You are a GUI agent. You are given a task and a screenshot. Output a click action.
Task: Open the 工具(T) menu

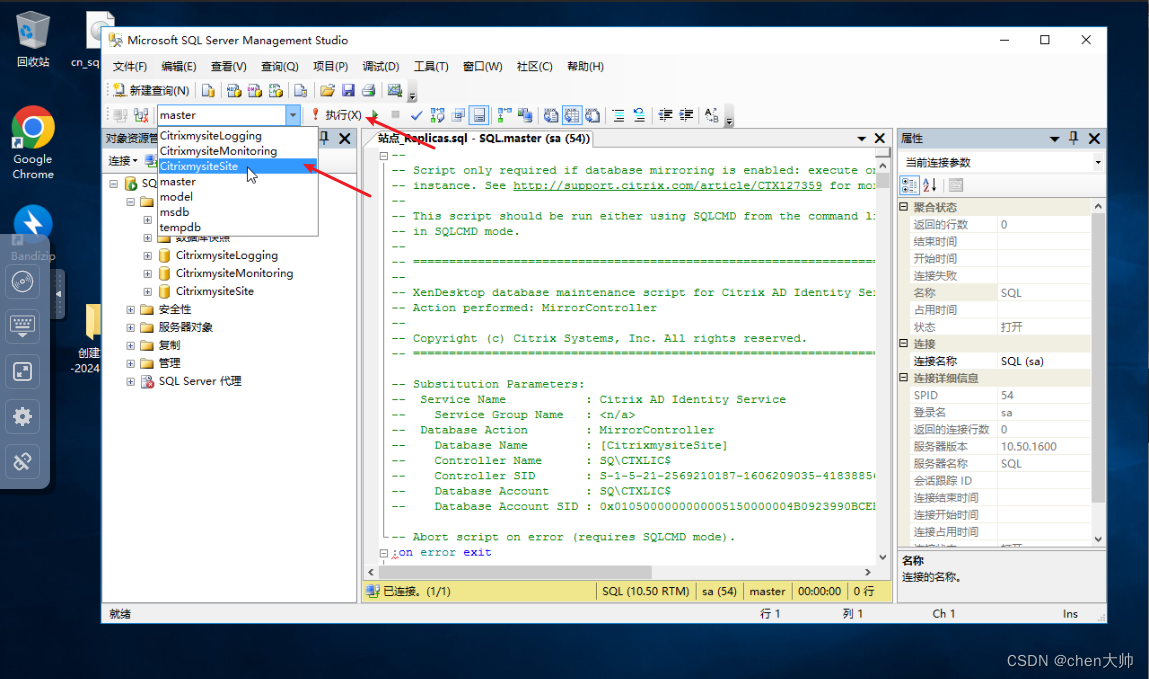pyautogui.click(x=431, y=66)
